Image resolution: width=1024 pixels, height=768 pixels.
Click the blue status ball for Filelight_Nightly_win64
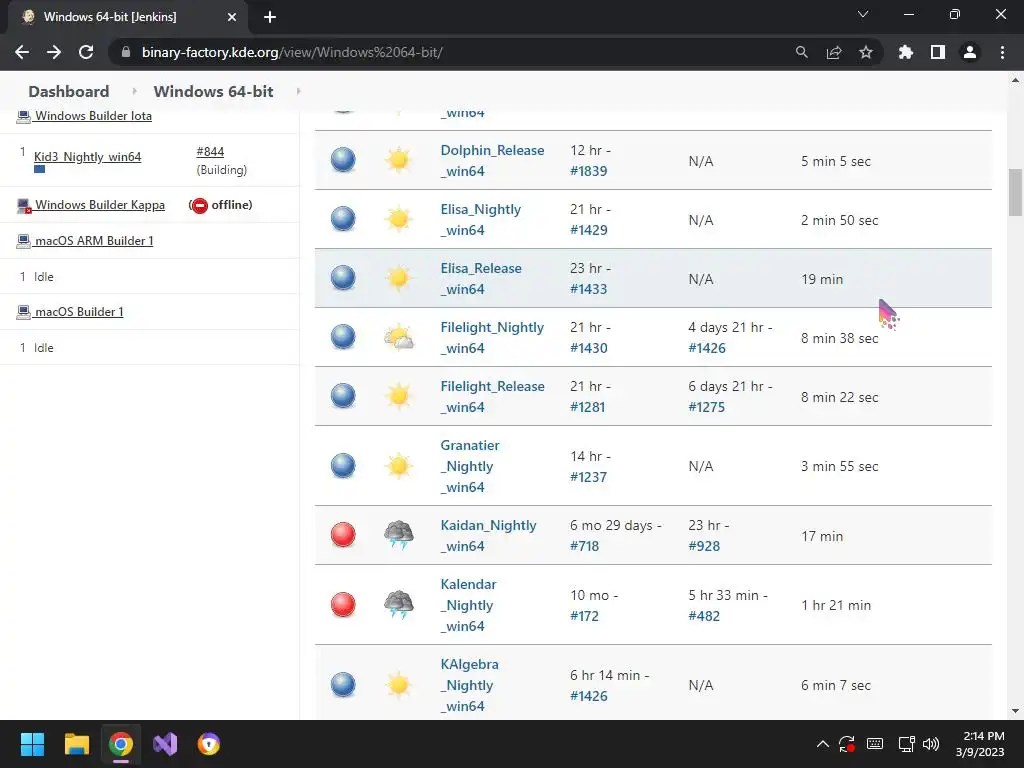(x=343, y=337)
